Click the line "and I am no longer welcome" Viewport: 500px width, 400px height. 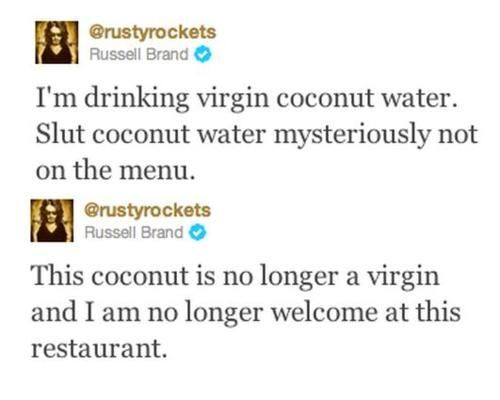[x=246, y=313]
